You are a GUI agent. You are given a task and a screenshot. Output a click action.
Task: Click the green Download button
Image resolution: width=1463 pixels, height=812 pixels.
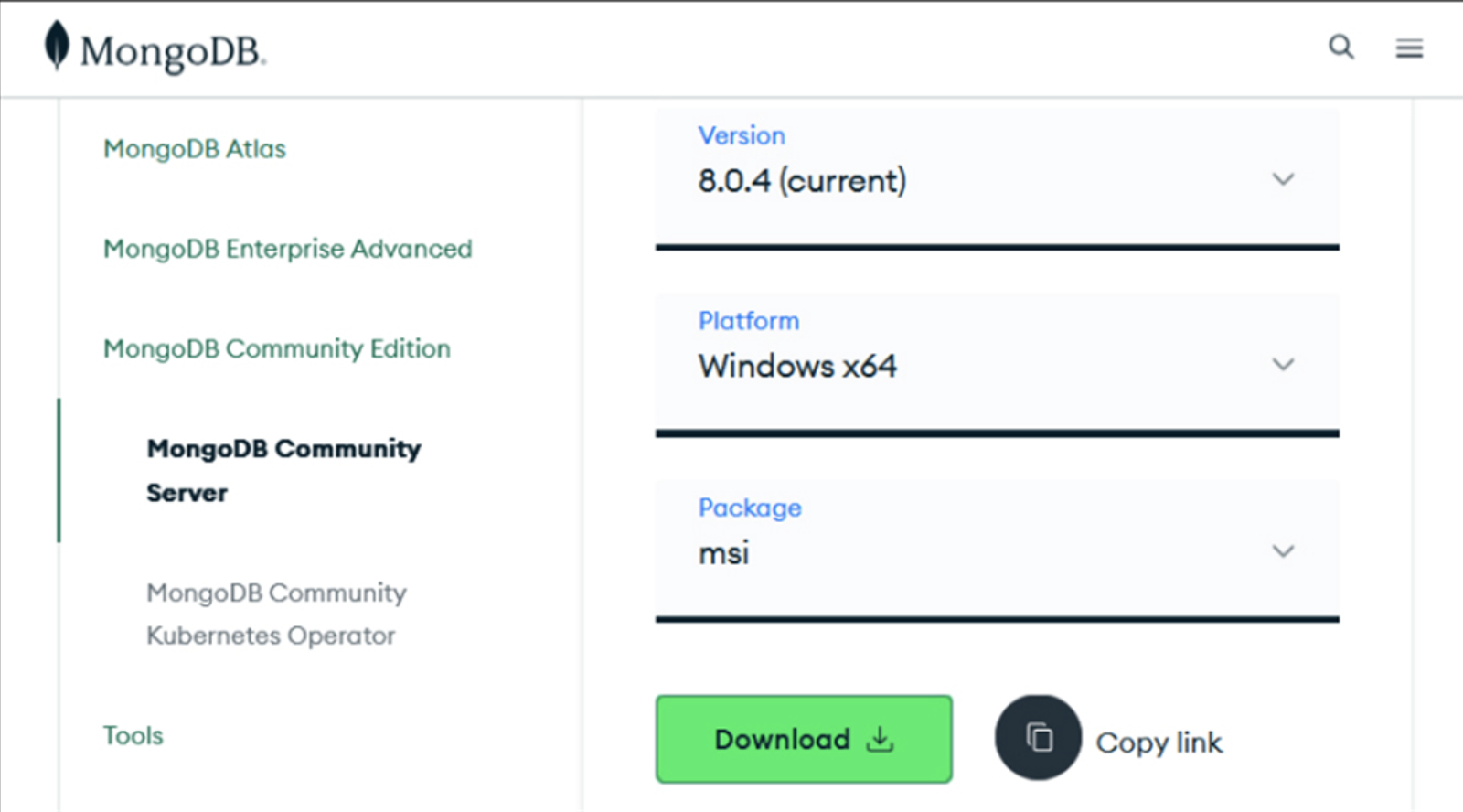click(x=804, y=739)
